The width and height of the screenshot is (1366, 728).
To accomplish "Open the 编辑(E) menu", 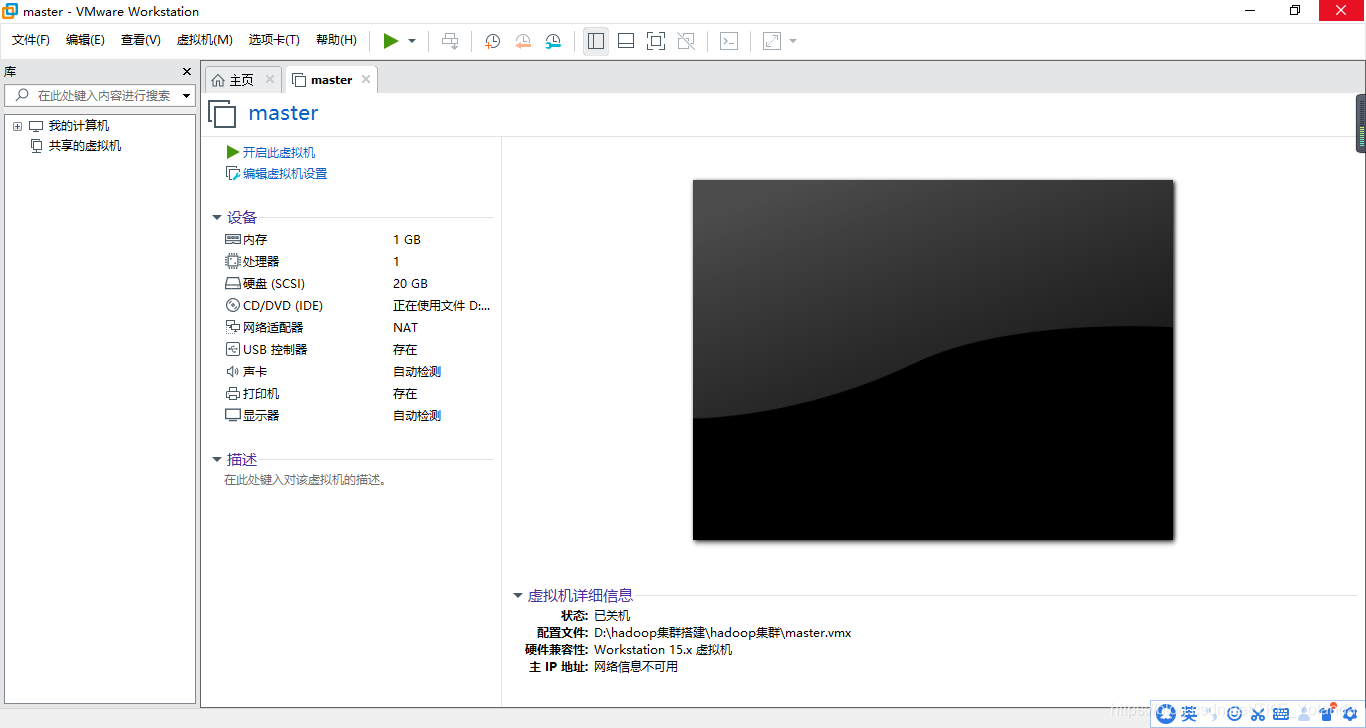I will [85, 40].
